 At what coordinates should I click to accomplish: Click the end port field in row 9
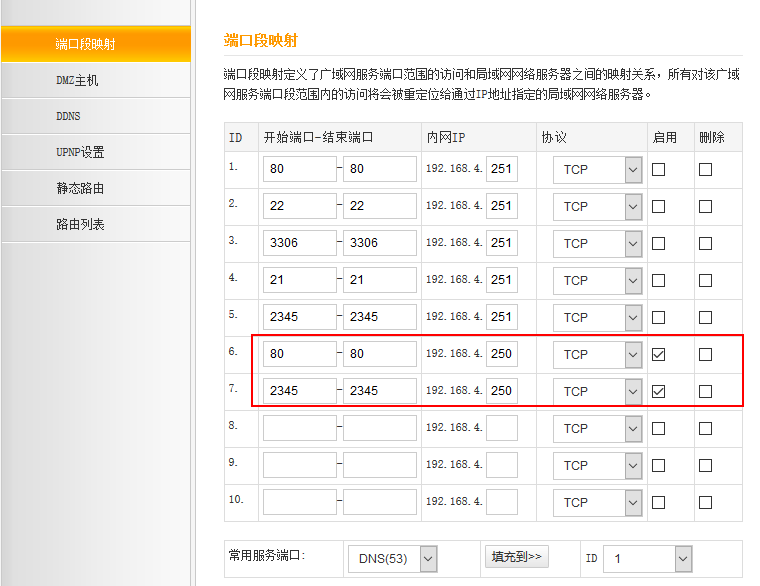(380, 465)
